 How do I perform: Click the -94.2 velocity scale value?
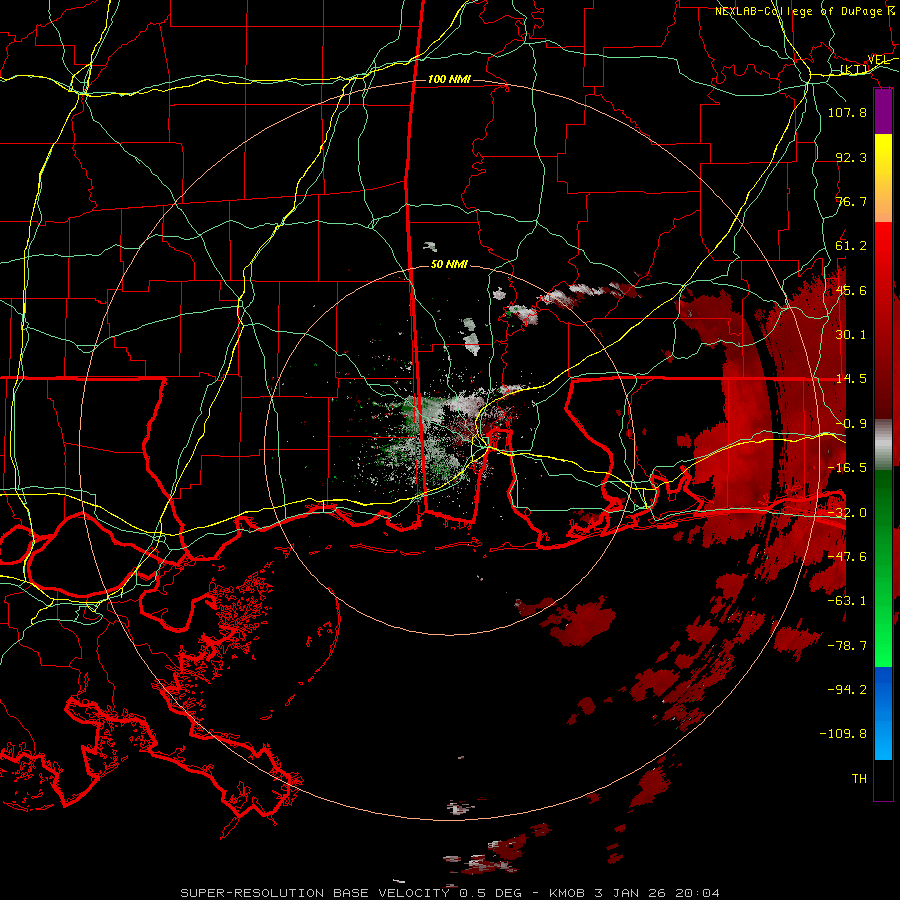(x=847, y=690)
